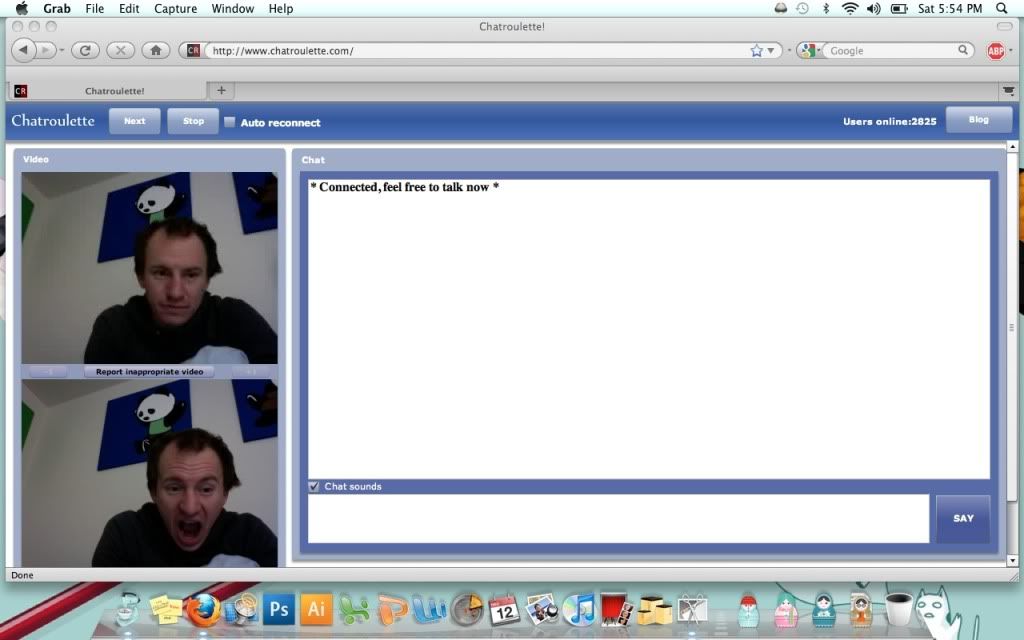
Task: Open the Window menu
Action: coord(232,8)
